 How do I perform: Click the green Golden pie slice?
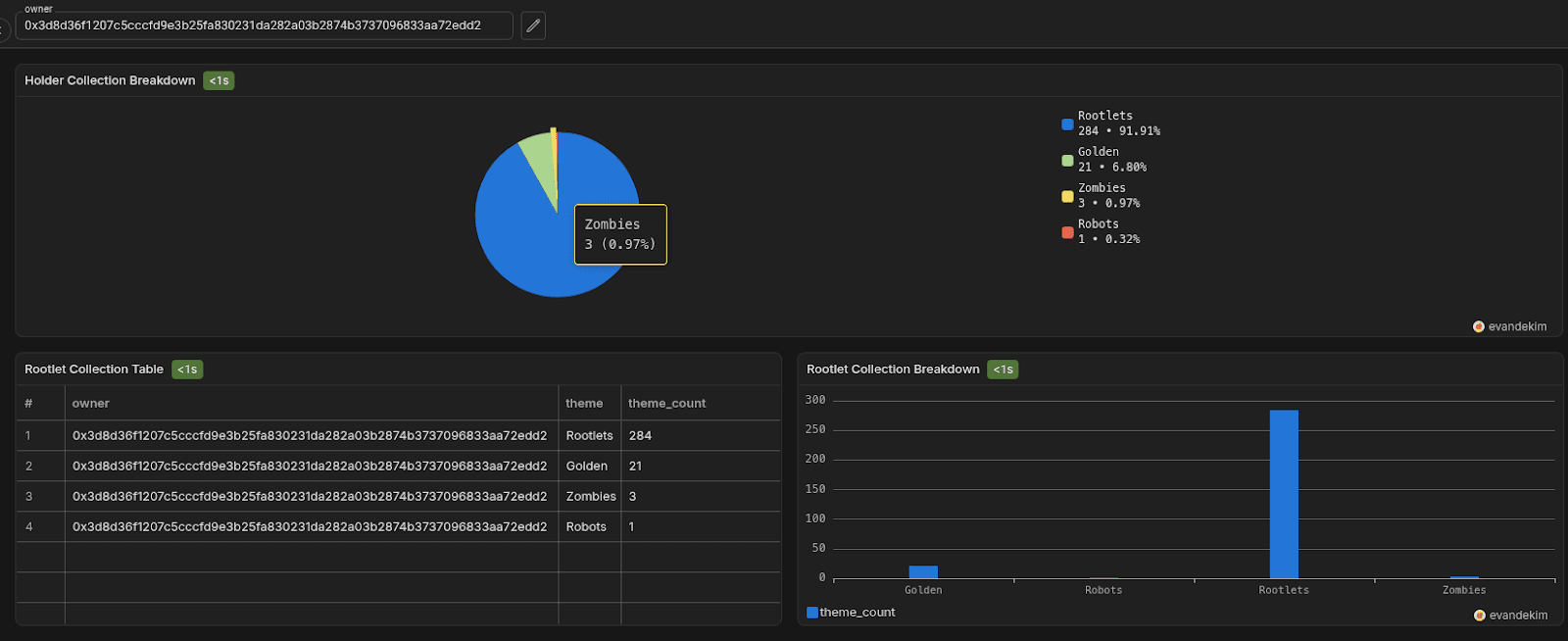click(541, 162)
